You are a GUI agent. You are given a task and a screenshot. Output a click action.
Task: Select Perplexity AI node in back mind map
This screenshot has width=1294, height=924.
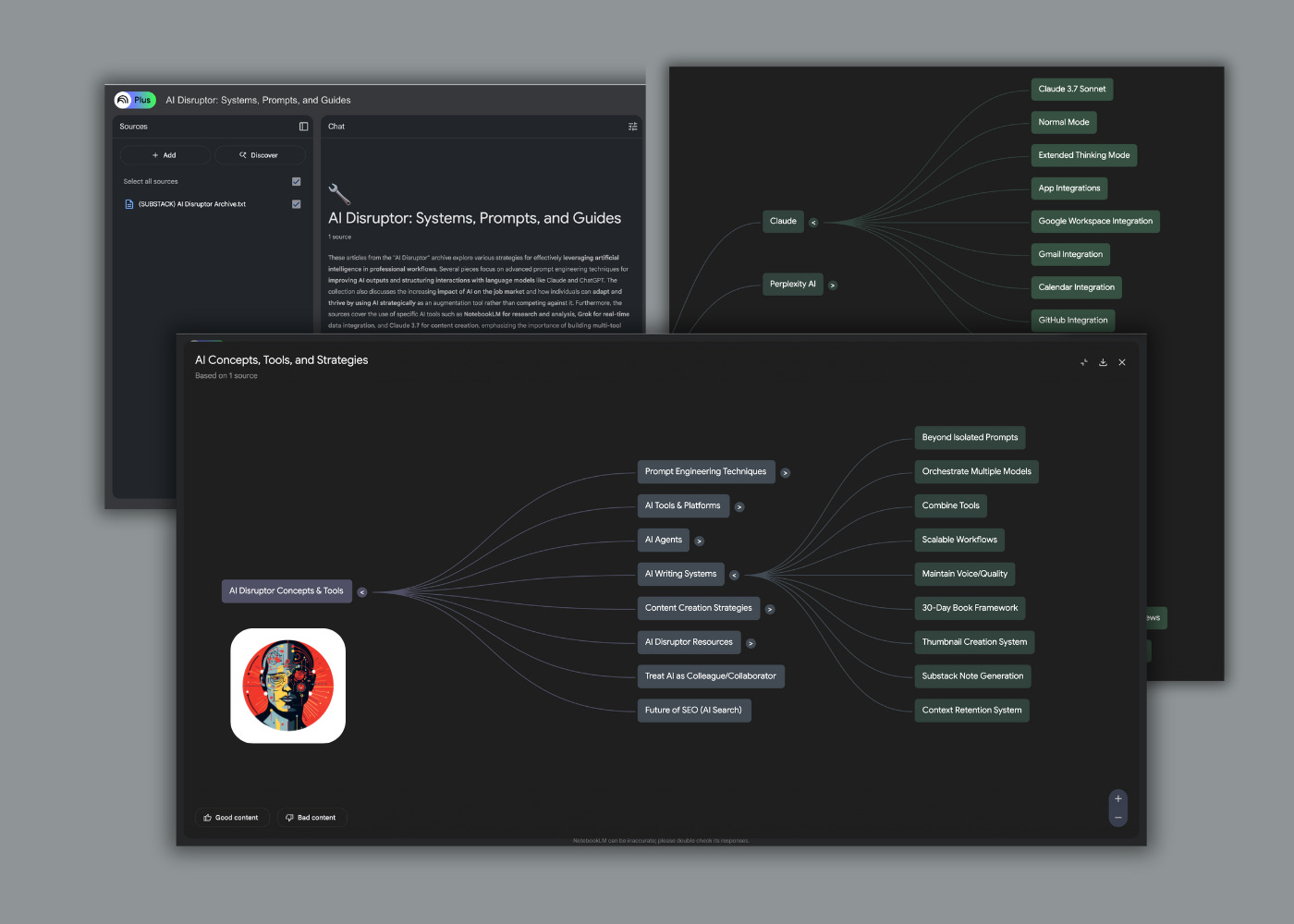point(793,285)
